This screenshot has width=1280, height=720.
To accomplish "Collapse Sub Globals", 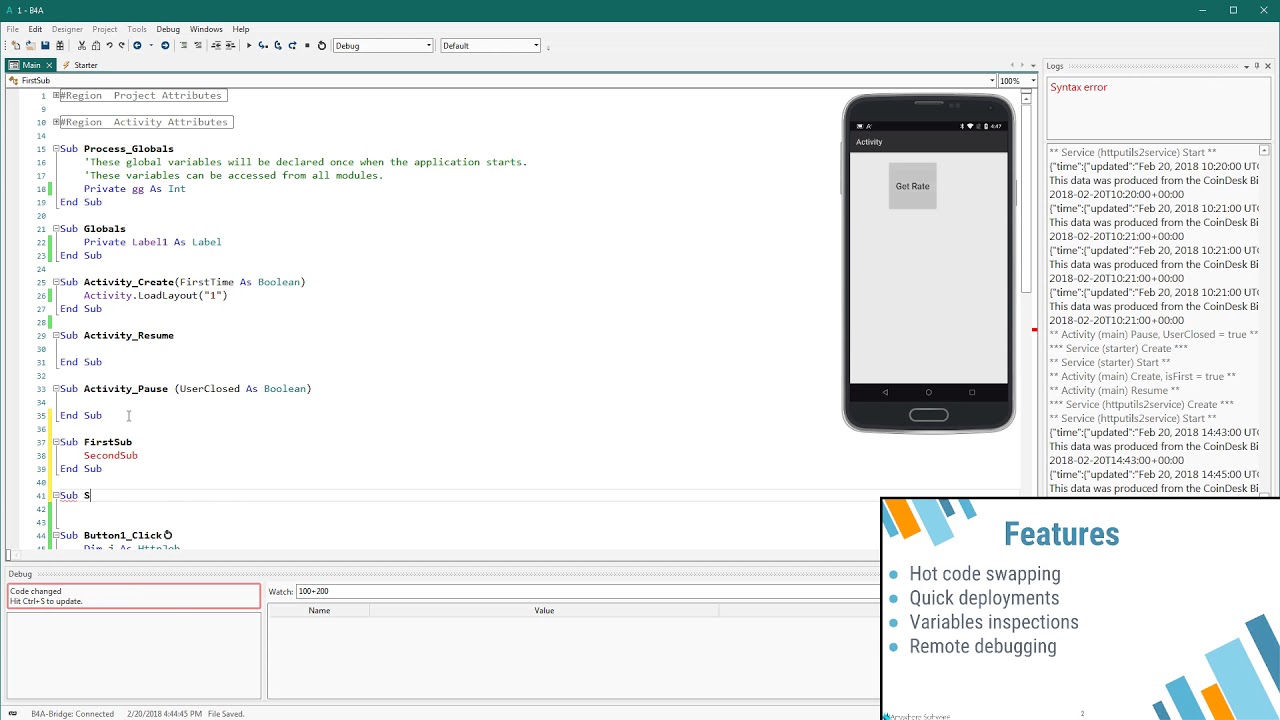I will (x=56, y=229).
